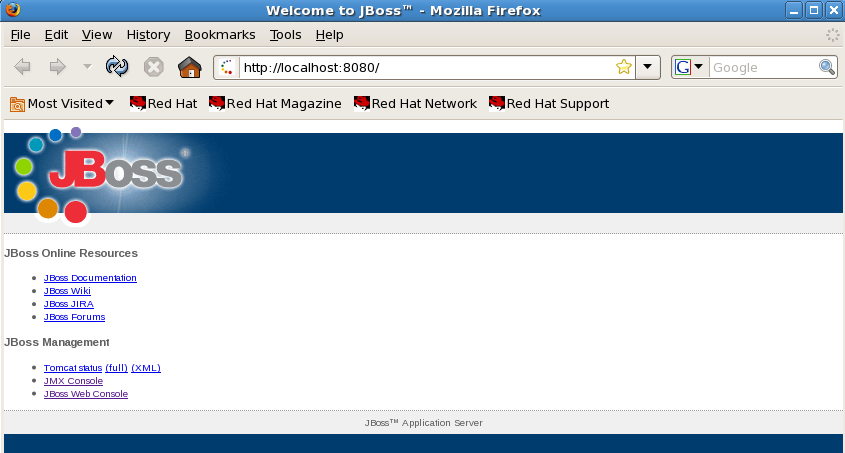Go to the Home page icon
The height and width of the screenshot is (453, 845).
point(190,67)
